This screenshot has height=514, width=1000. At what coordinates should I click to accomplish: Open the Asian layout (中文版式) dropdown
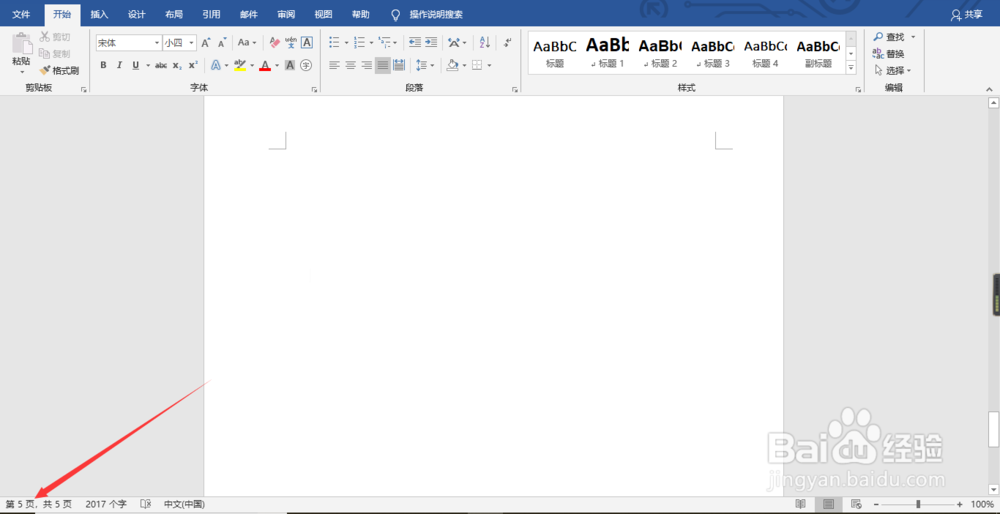[457, 43]
